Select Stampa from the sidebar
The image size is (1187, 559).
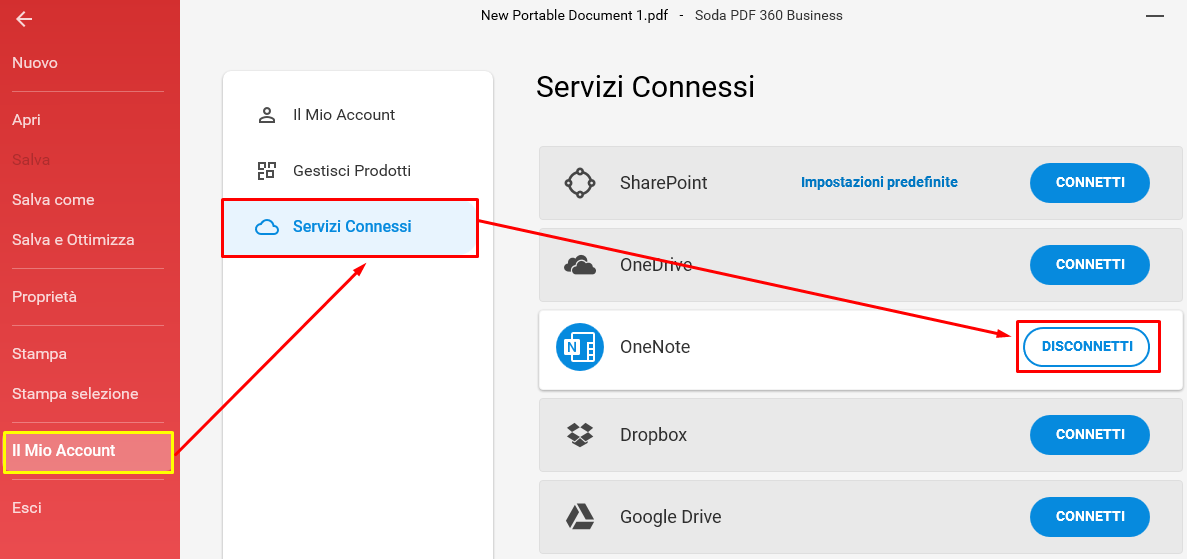pos(39,354)
